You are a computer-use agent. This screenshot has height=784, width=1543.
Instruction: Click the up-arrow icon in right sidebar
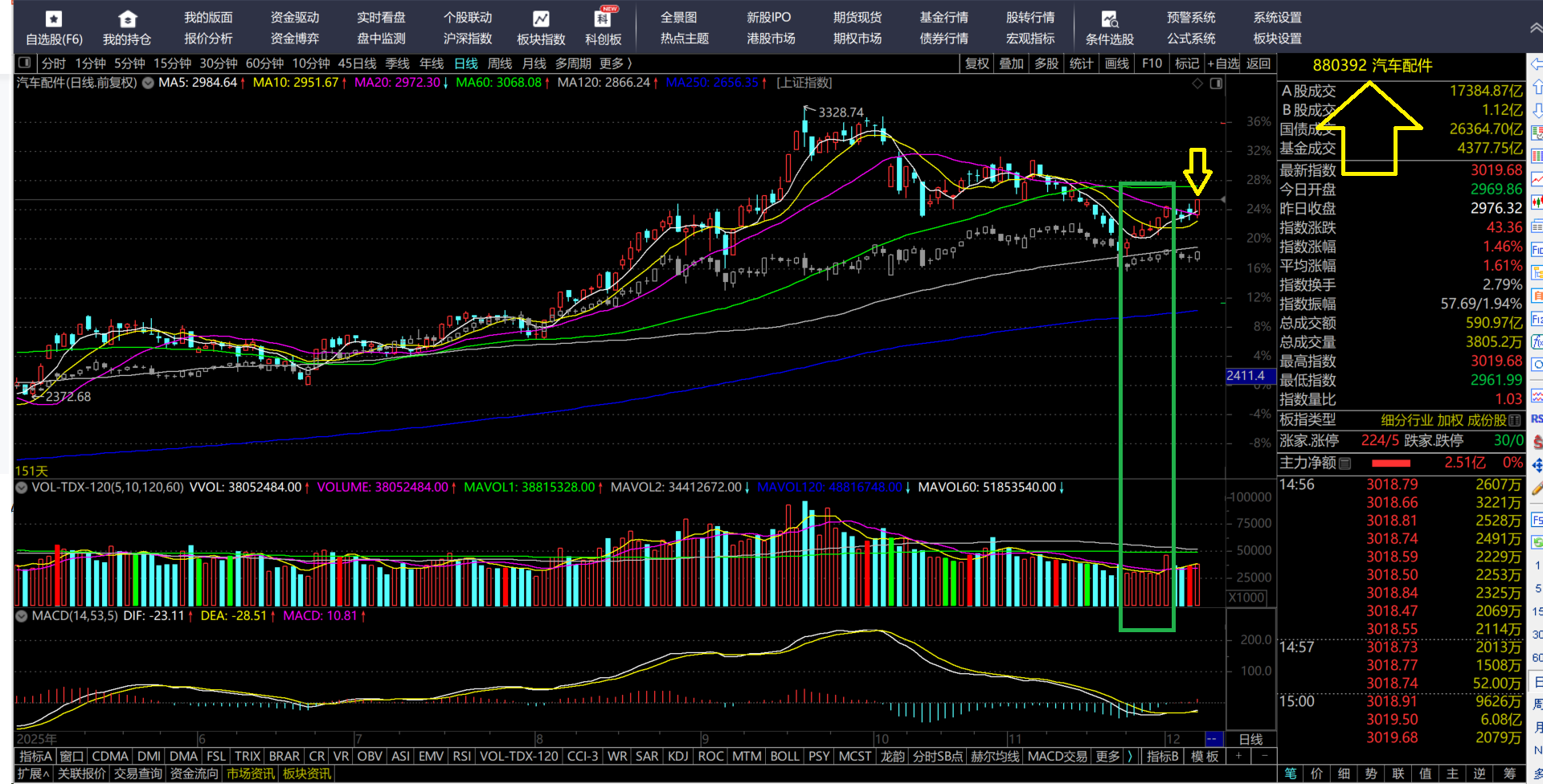click(1537, 87)
